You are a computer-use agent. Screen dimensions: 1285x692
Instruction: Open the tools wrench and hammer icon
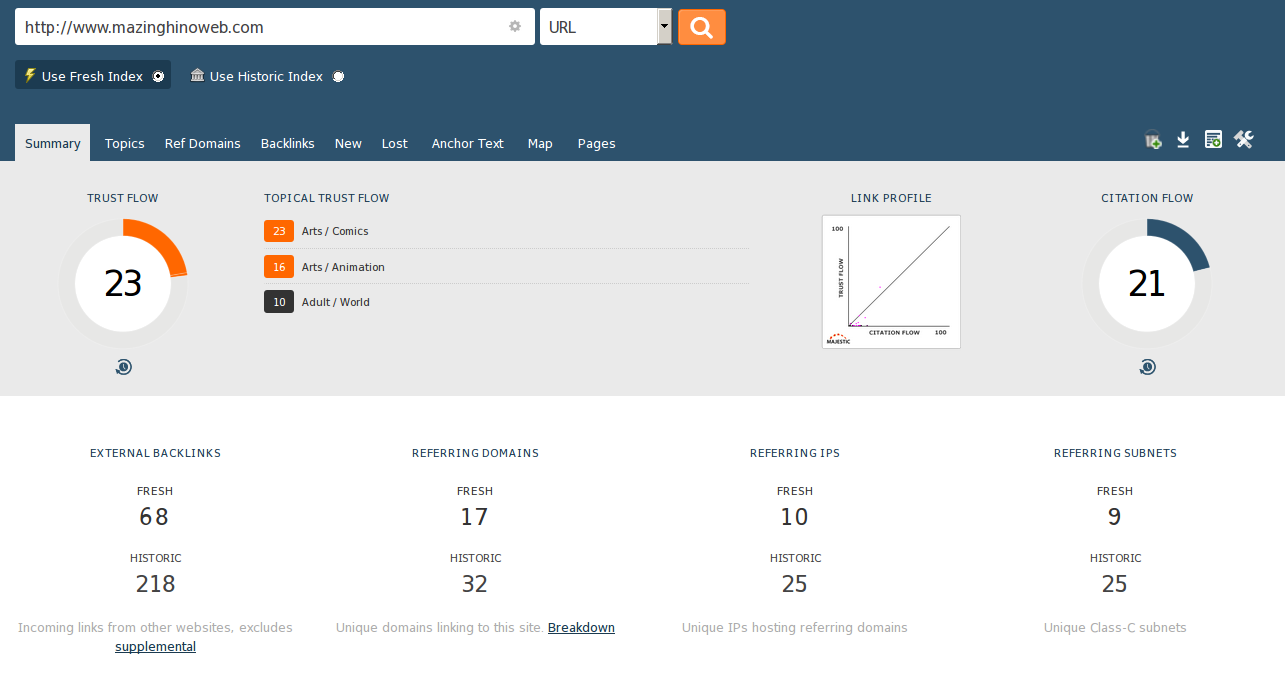coord(1244,140)
